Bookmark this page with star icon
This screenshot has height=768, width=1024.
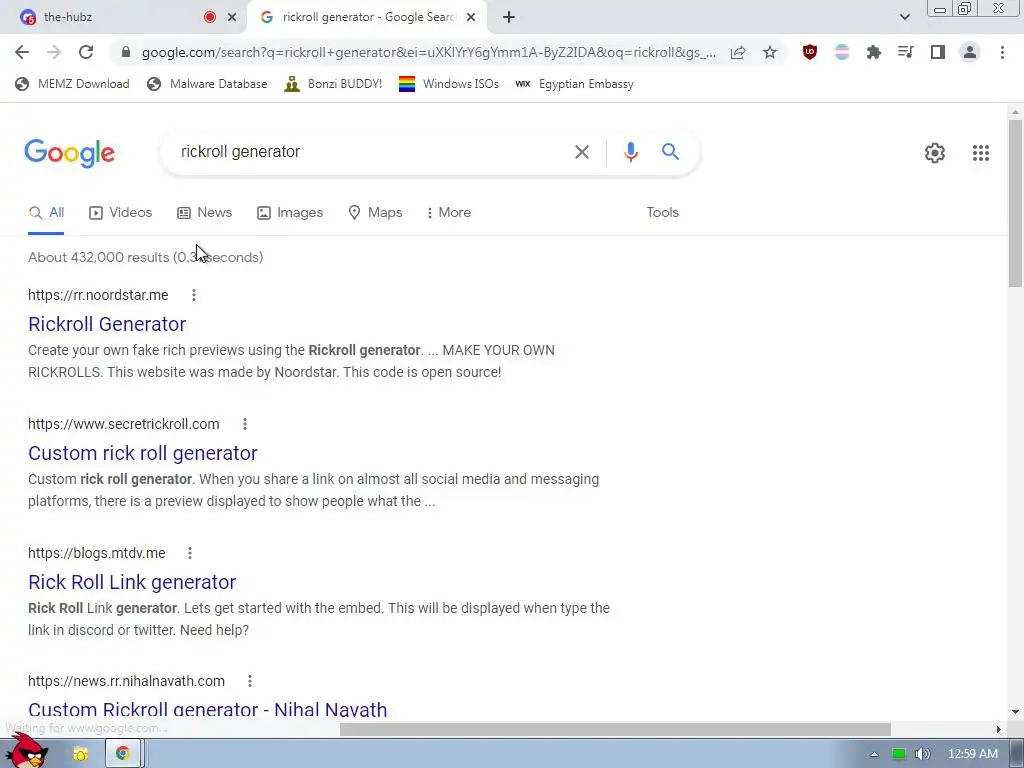pyautogui.click(x=770, y=52)
